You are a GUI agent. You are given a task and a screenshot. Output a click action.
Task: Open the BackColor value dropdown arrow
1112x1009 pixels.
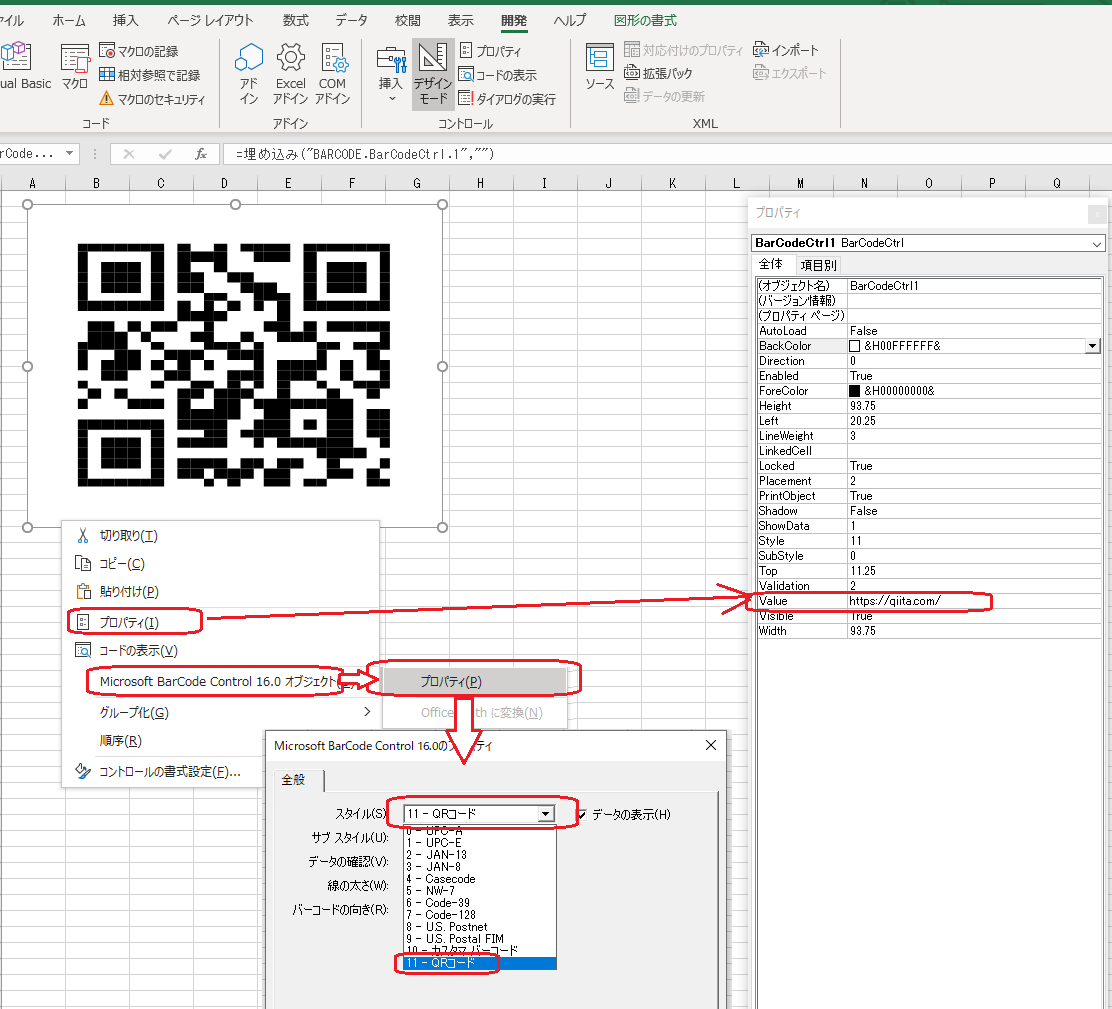(1092, 346)
